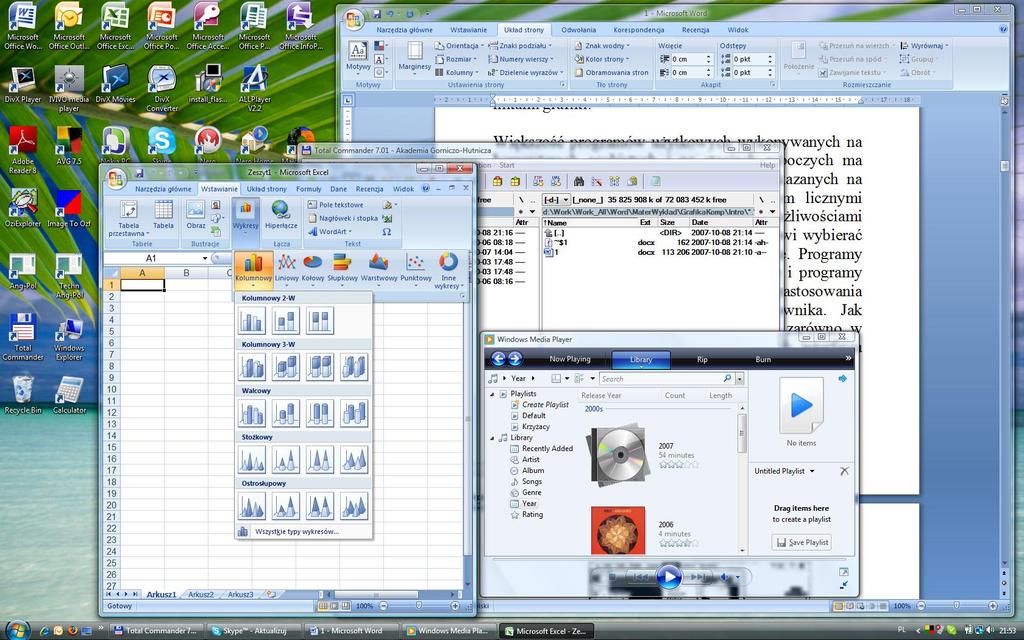Go forward in Windows Media Player
The width and height of the screenshot is (1024, 640).
(x=515, y=359)
